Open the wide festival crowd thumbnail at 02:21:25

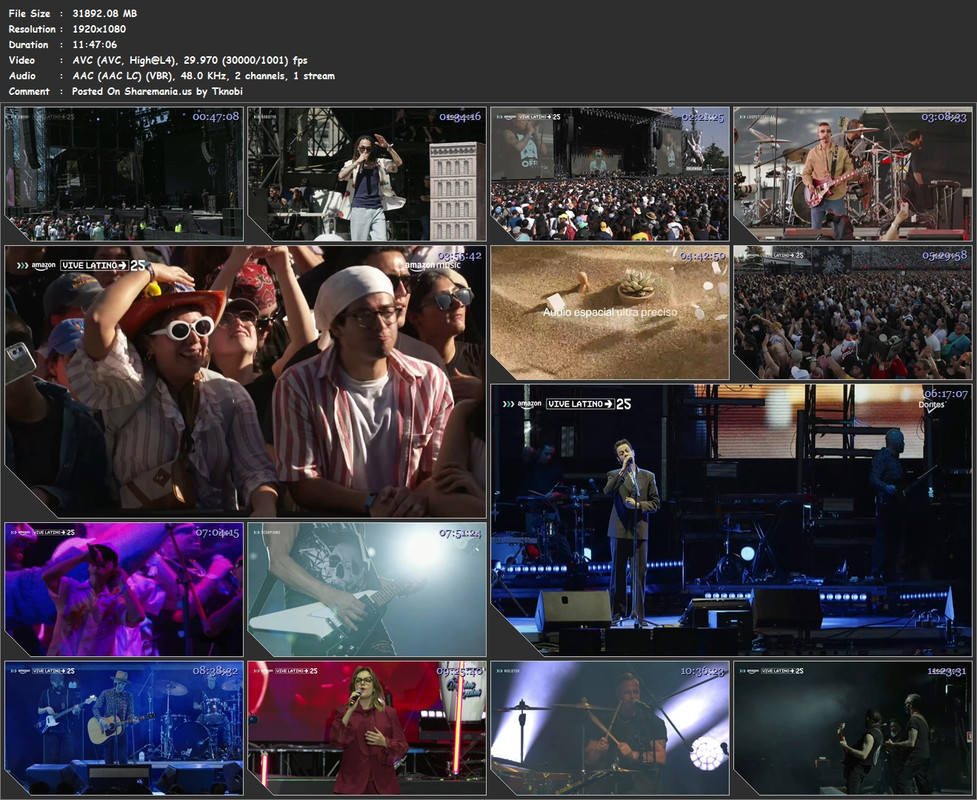pyautogui.click(x=610, y=174)
